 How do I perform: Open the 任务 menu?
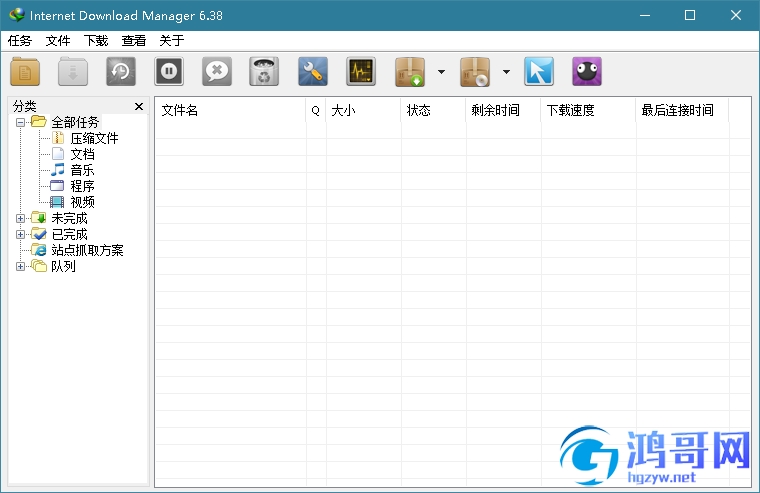pyautogui.click(x=20, y=41)
